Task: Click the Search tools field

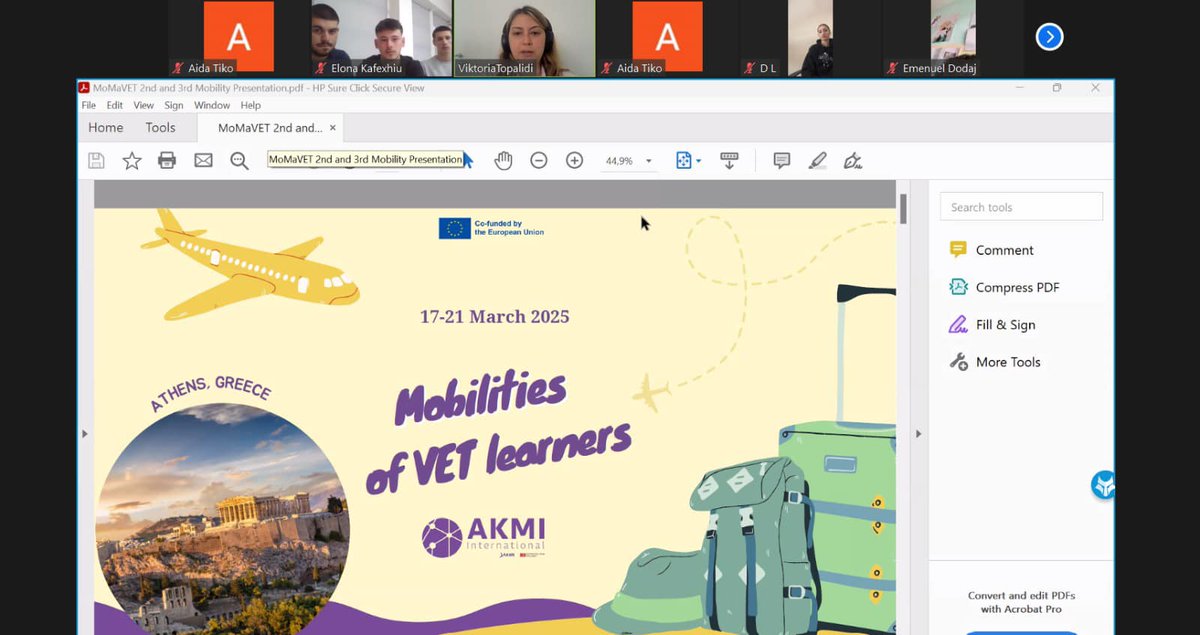Action: click(1021, 207)
